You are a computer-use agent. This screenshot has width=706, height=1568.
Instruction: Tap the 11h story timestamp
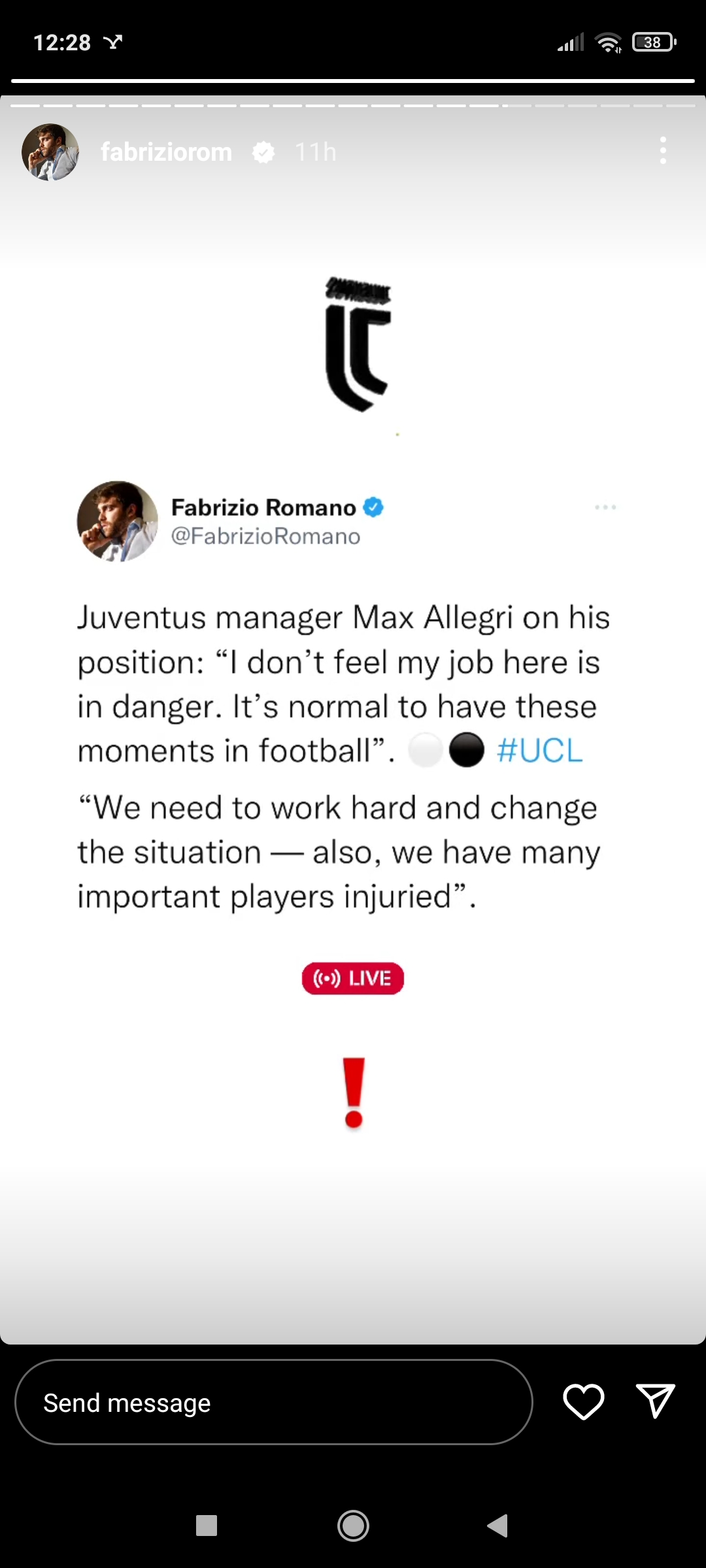click(315, 152)
